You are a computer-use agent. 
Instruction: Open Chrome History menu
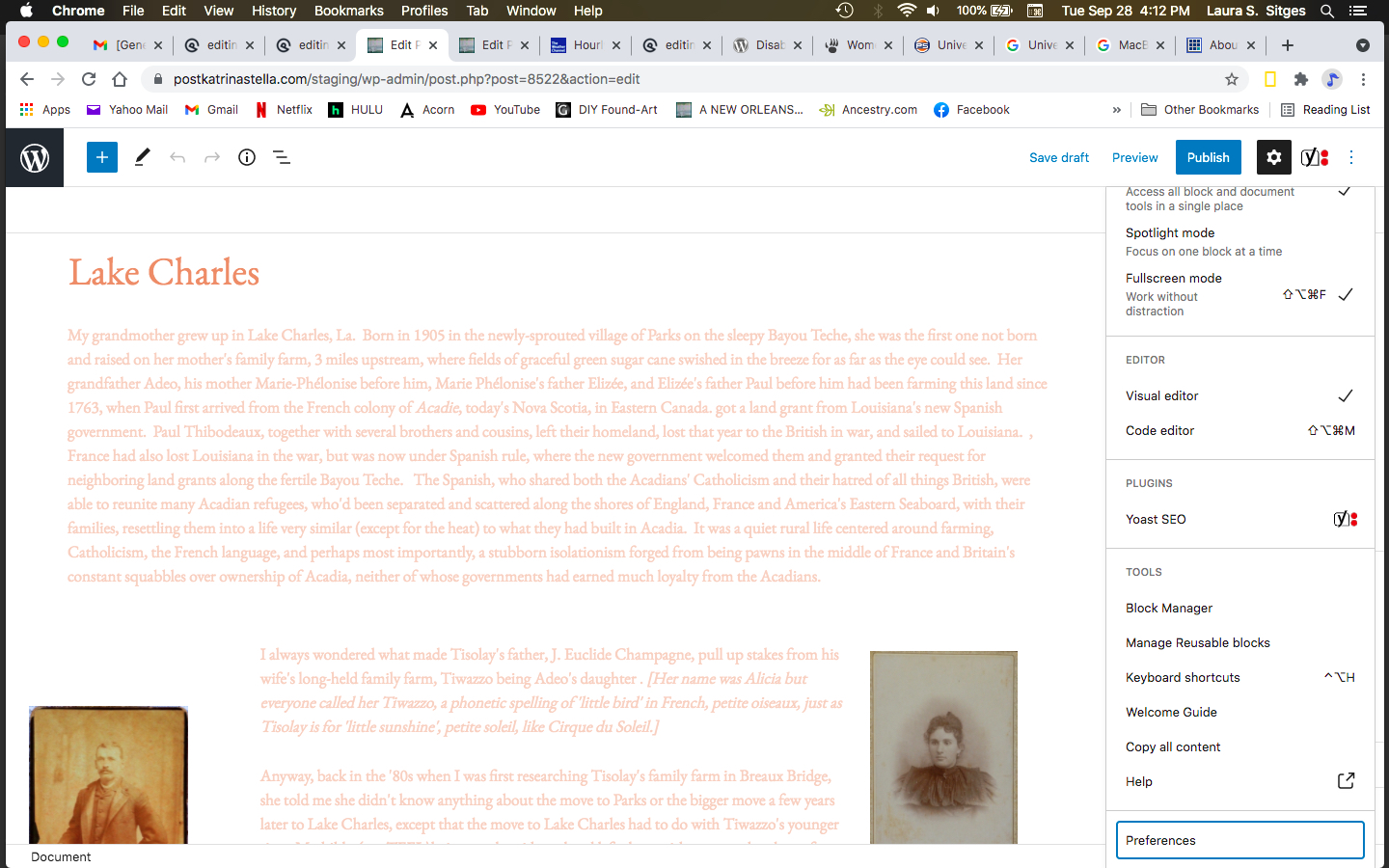[274, 11]
